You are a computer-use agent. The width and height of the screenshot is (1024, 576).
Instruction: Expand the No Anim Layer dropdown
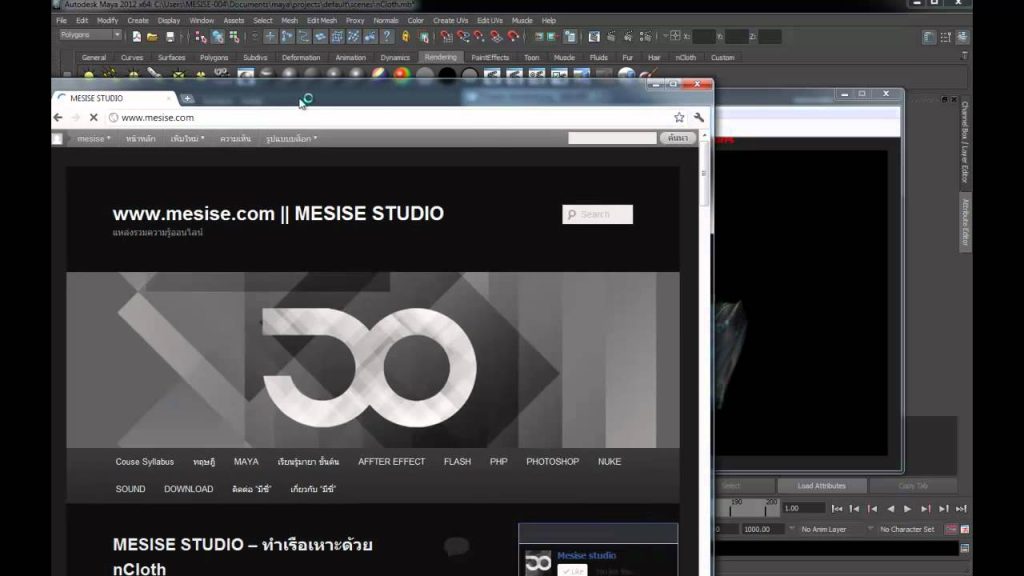pyautogui.click(x=792, y=529)
